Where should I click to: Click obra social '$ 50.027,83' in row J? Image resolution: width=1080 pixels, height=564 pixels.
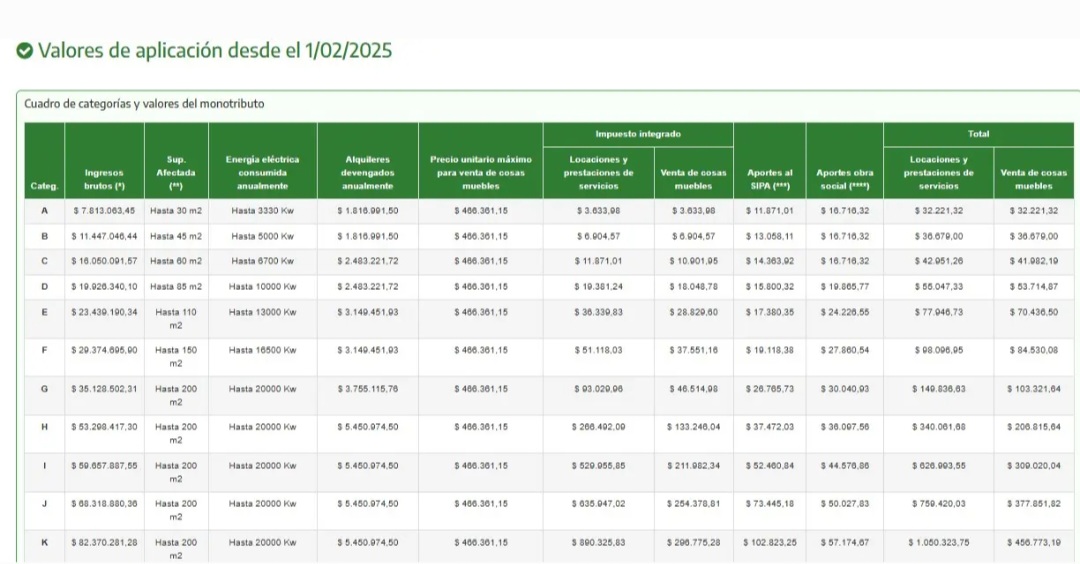click(x=844, y=503)
